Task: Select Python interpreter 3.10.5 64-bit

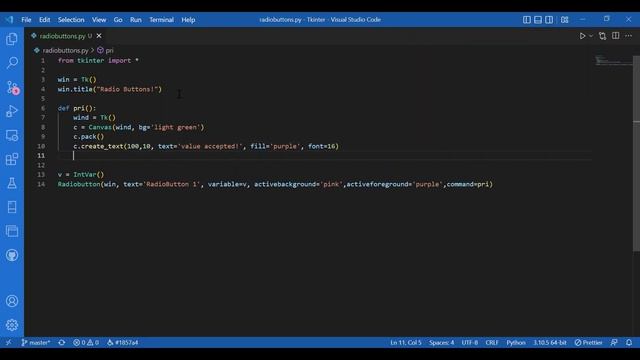Action: 550,342
